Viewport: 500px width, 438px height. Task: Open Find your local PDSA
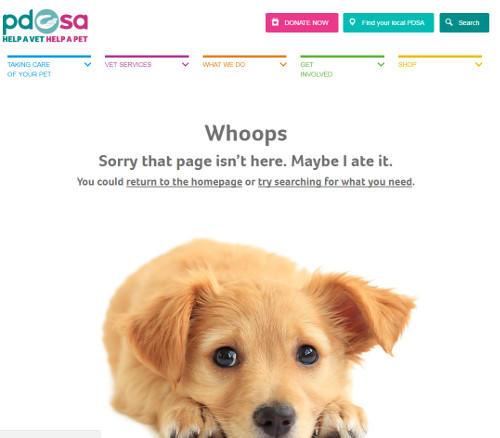pyautogui.click(x=389, y=23)
